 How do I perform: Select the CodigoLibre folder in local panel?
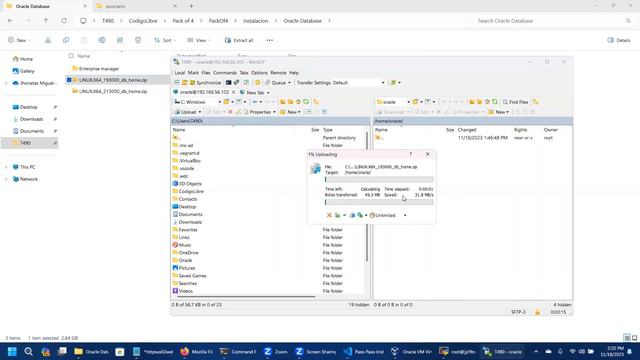188,191
